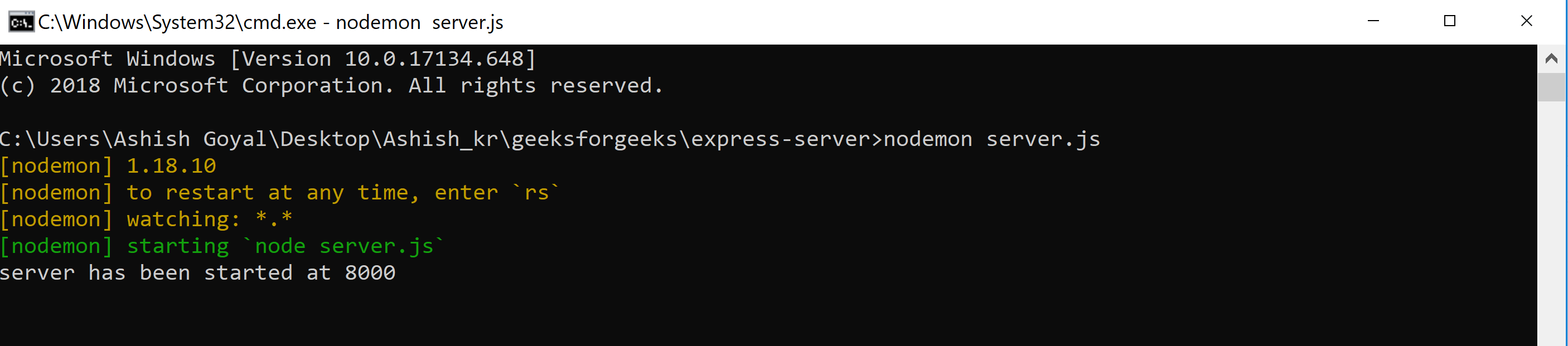
Task: Minimize the command prompt window
Action: click(x=1373, y=21)
